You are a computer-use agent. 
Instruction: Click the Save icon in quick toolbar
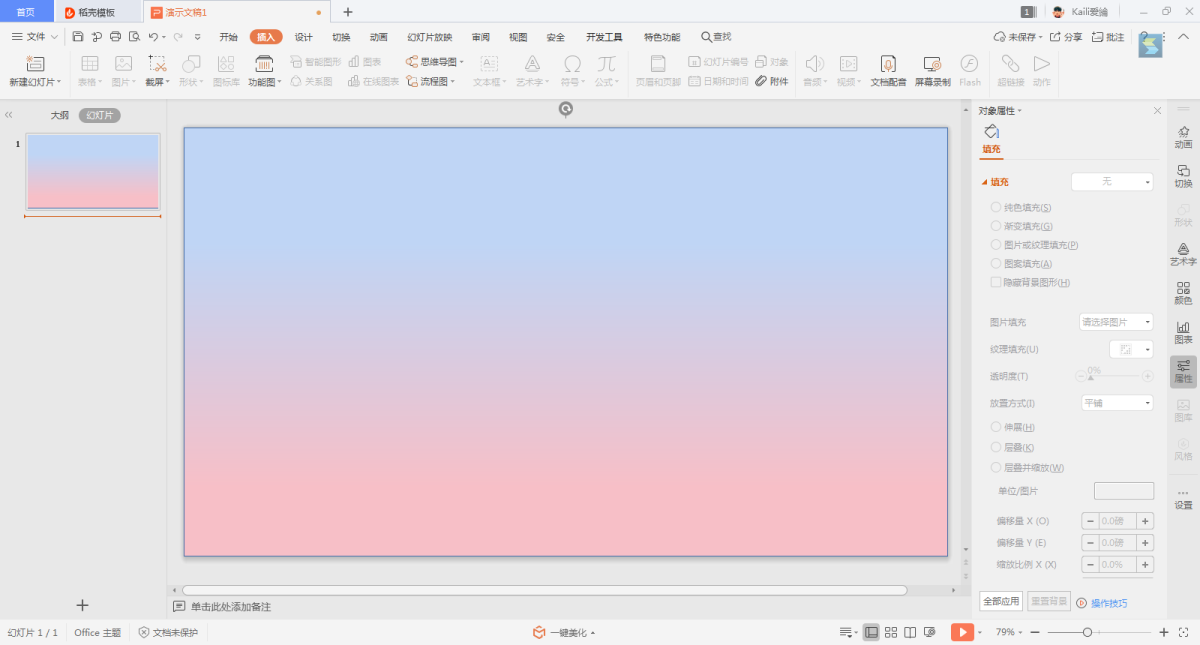point(78,37)
